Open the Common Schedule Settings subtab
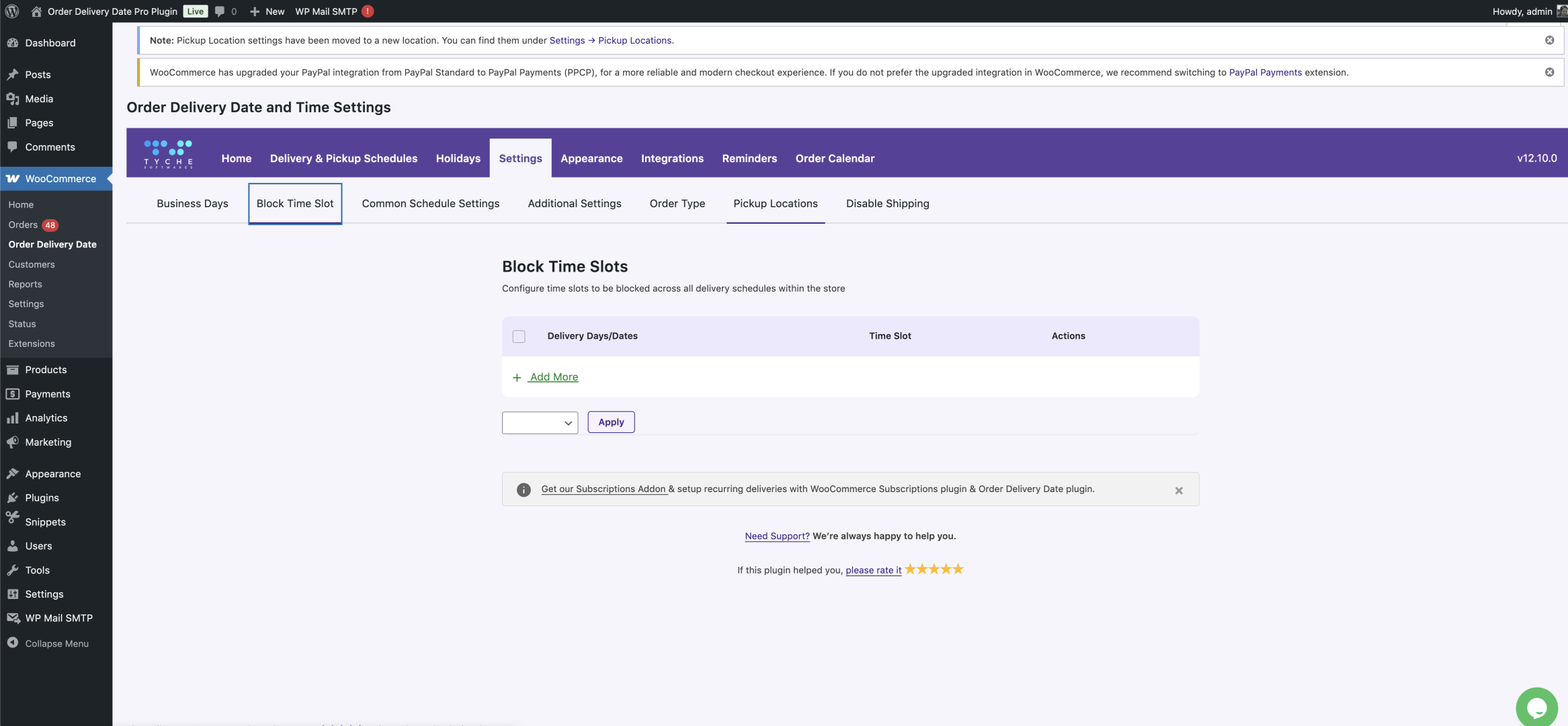Viewport: 1568px width, 726px height. (x=430, y=204)
